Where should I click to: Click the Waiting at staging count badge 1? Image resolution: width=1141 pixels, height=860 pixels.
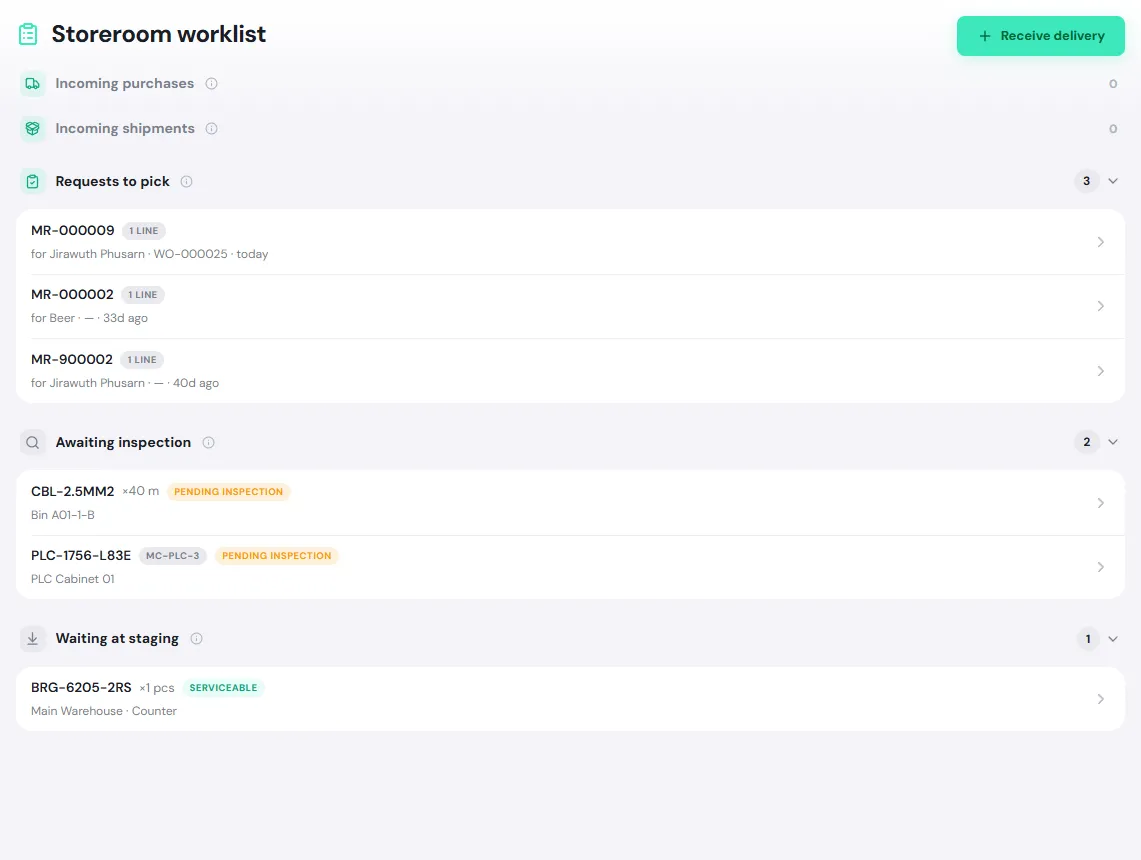click(x=1088, y=639)
